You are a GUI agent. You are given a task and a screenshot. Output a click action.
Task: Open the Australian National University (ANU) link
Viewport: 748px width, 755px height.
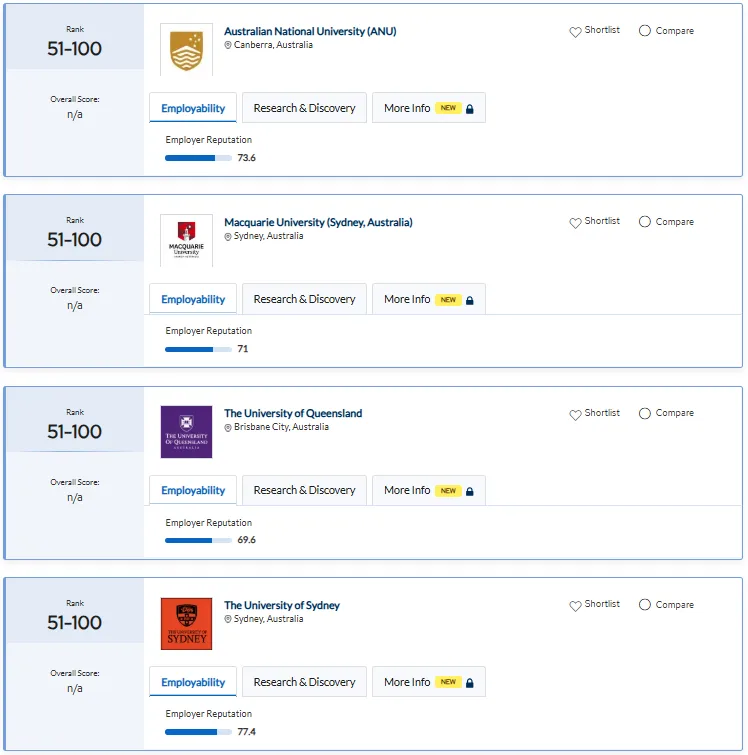tap(310, 31)
